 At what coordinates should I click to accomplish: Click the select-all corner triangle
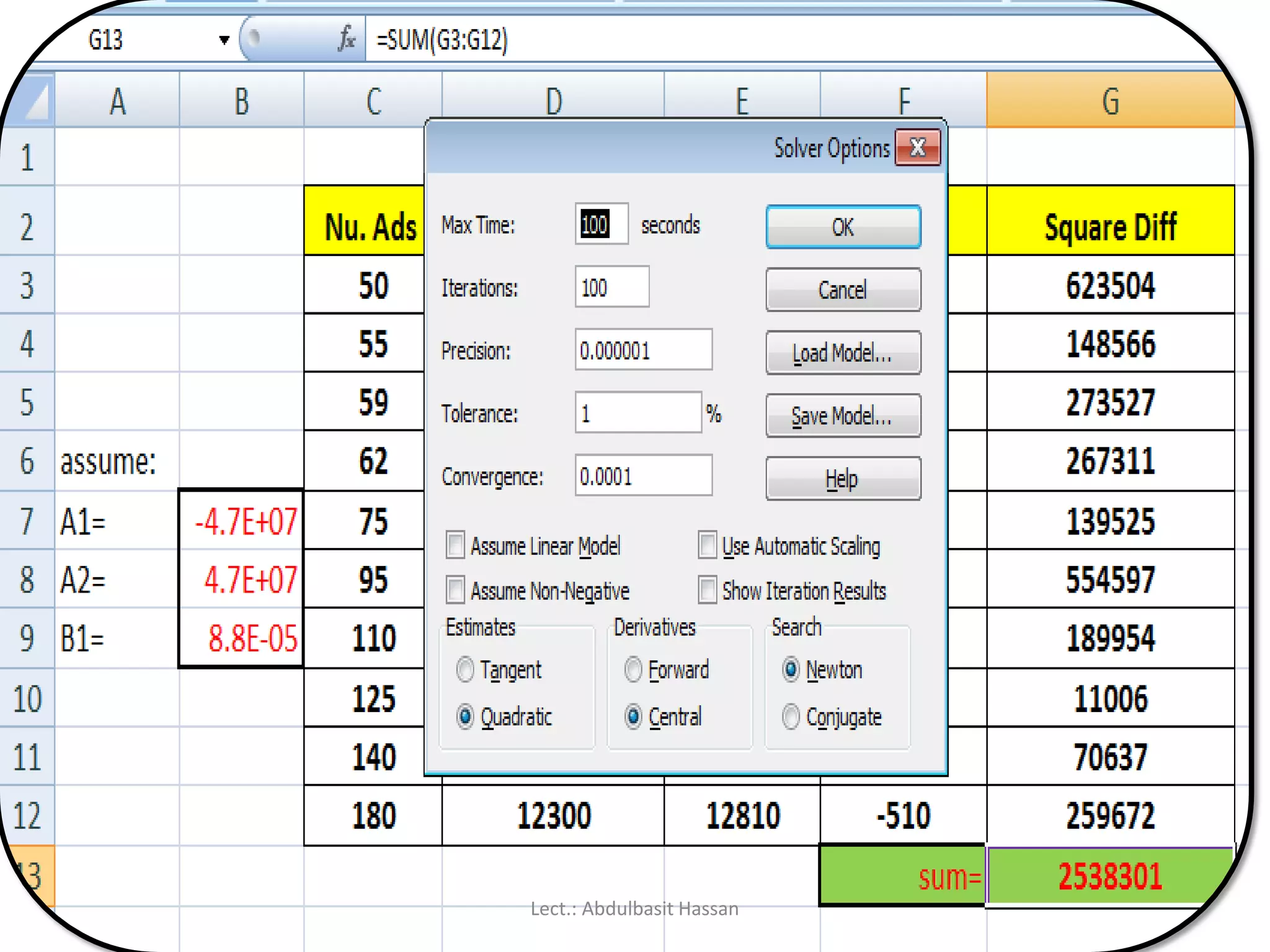[36, 102]
